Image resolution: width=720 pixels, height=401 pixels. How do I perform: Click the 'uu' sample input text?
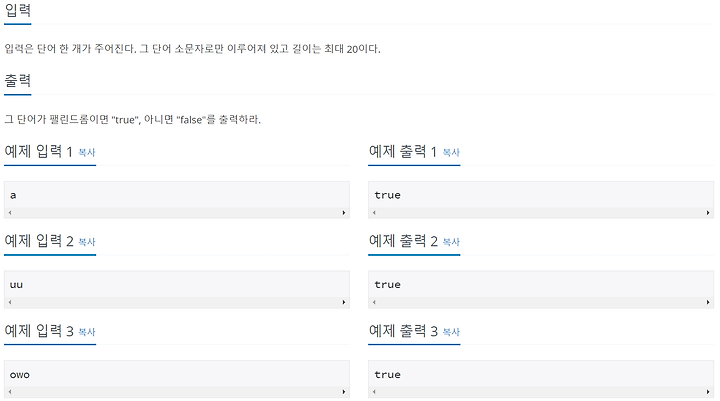click(16, 285)
